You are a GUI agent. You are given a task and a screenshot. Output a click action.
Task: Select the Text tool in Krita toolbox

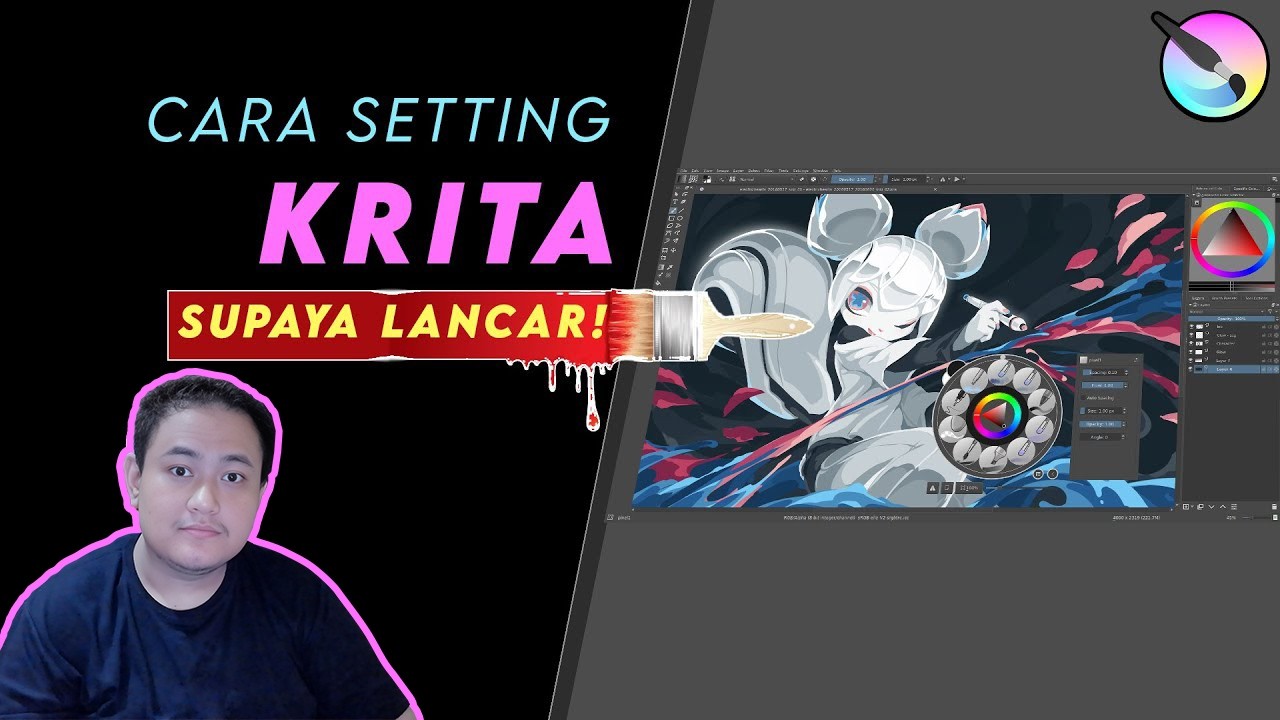pos(675,201)
